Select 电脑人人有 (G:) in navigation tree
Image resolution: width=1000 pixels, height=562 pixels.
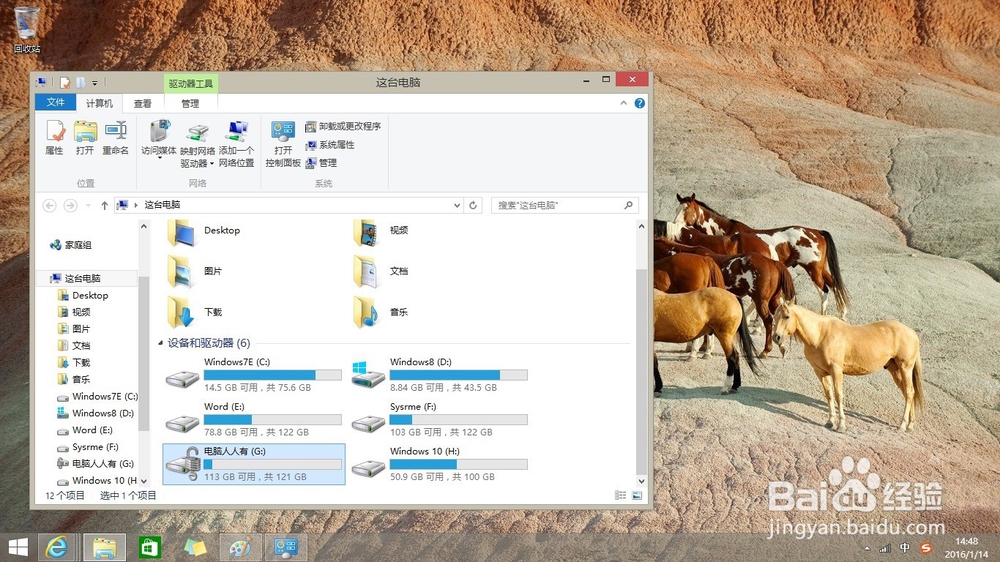pos(96,464)
